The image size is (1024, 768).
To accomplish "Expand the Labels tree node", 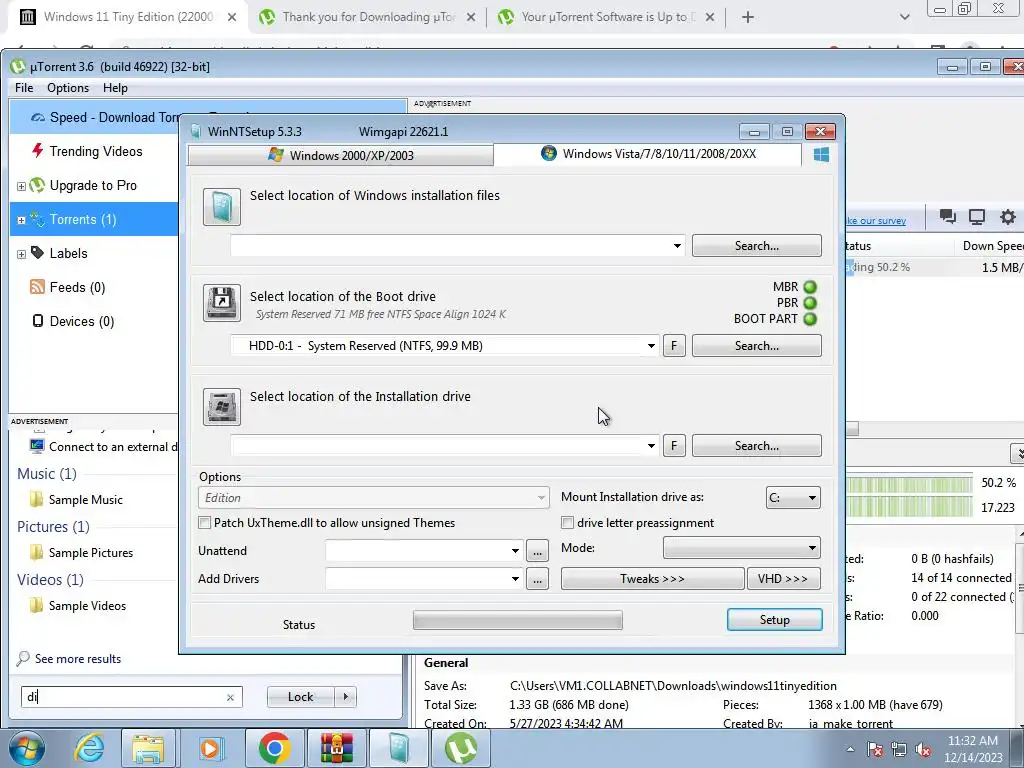I will coord(21,254).
